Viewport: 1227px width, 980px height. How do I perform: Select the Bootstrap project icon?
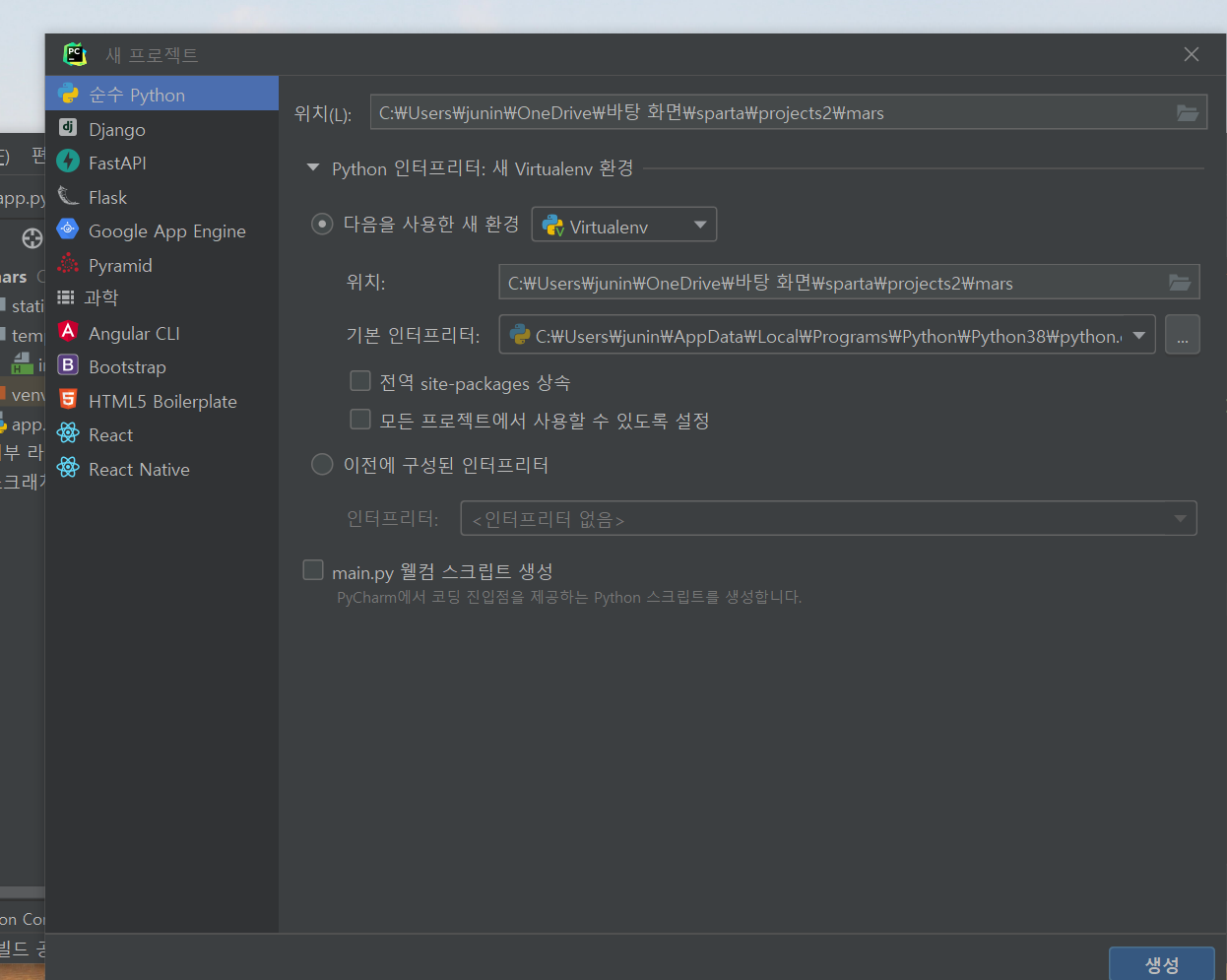coord(68,365)
